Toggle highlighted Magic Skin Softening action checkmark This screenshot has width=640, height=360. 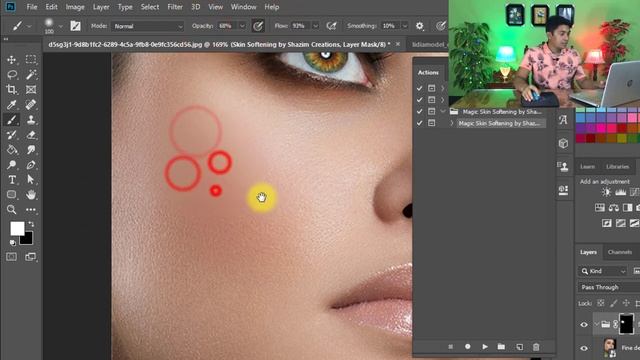pos(419,123)
